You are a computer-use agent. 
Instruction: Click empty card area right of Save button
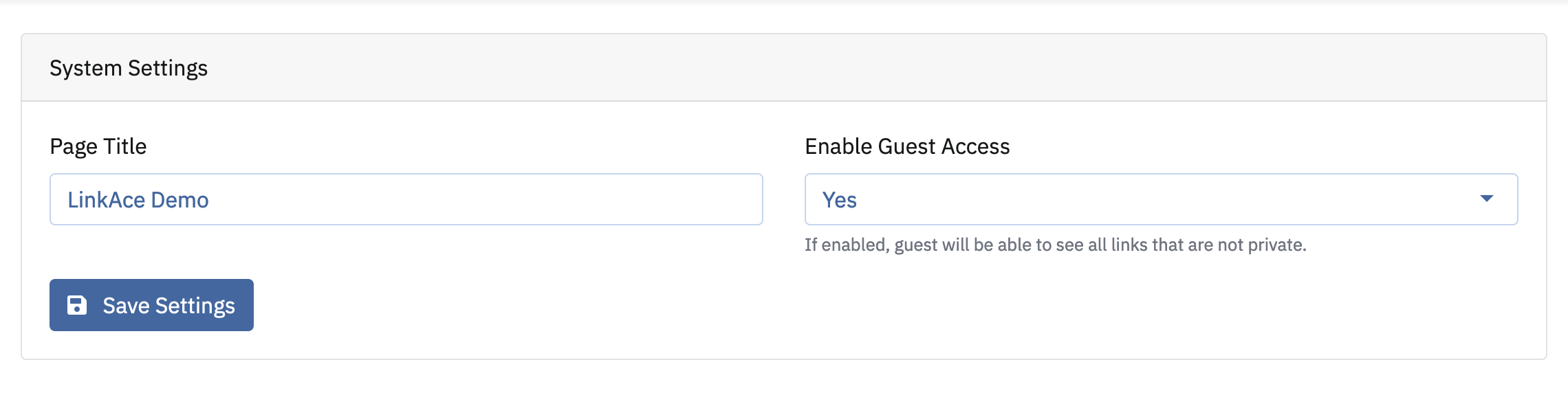(x=825, y=305)
